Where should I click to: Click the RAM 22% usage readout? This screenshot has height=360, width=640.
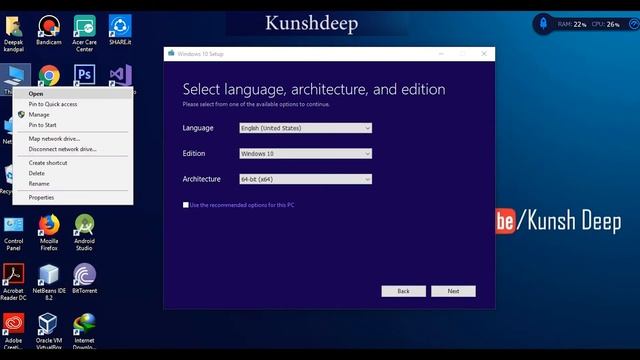[x=572, y=24]
